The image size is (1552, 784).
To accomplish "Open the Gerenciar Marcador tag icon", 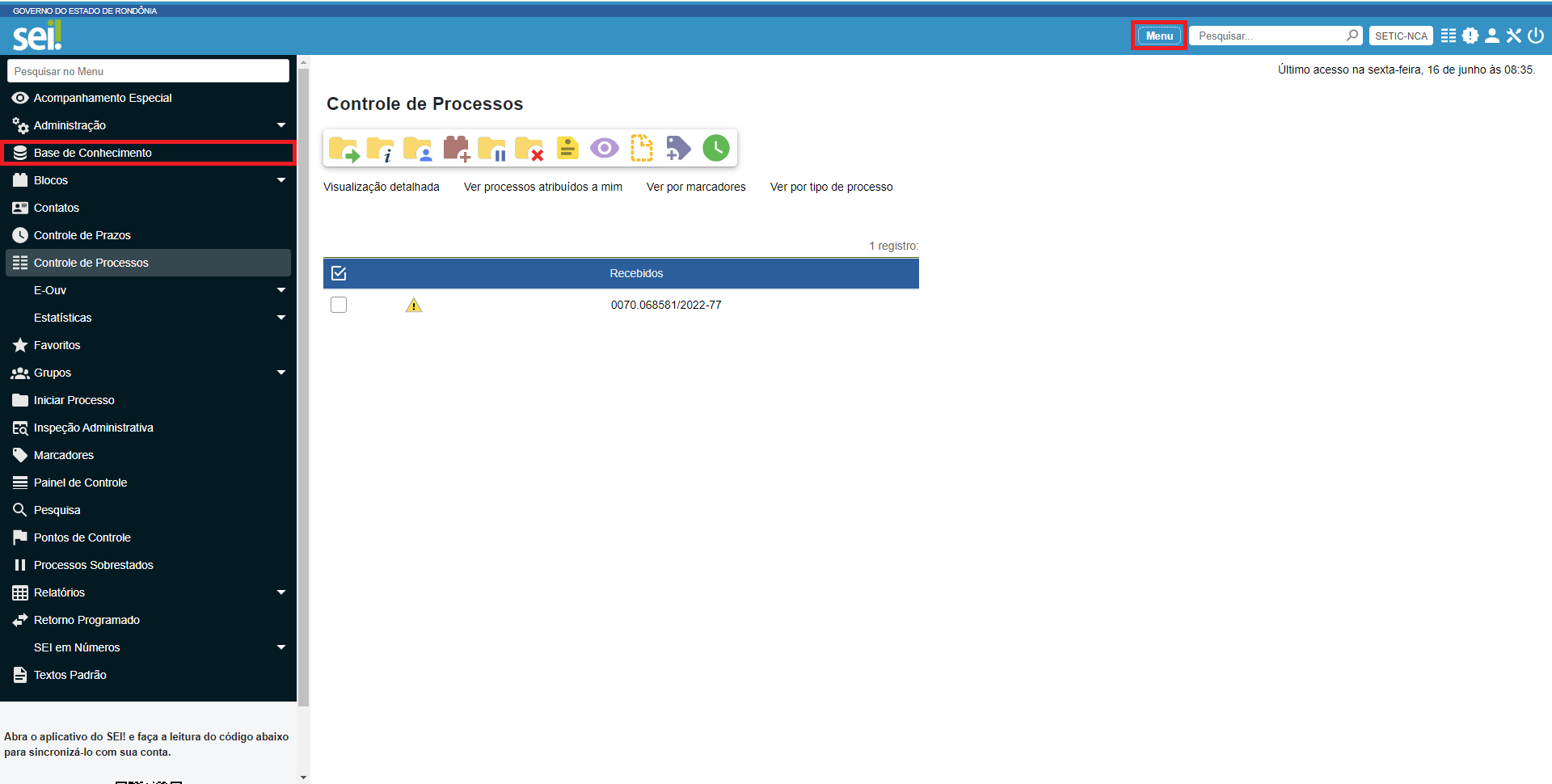I will (678, 148).
